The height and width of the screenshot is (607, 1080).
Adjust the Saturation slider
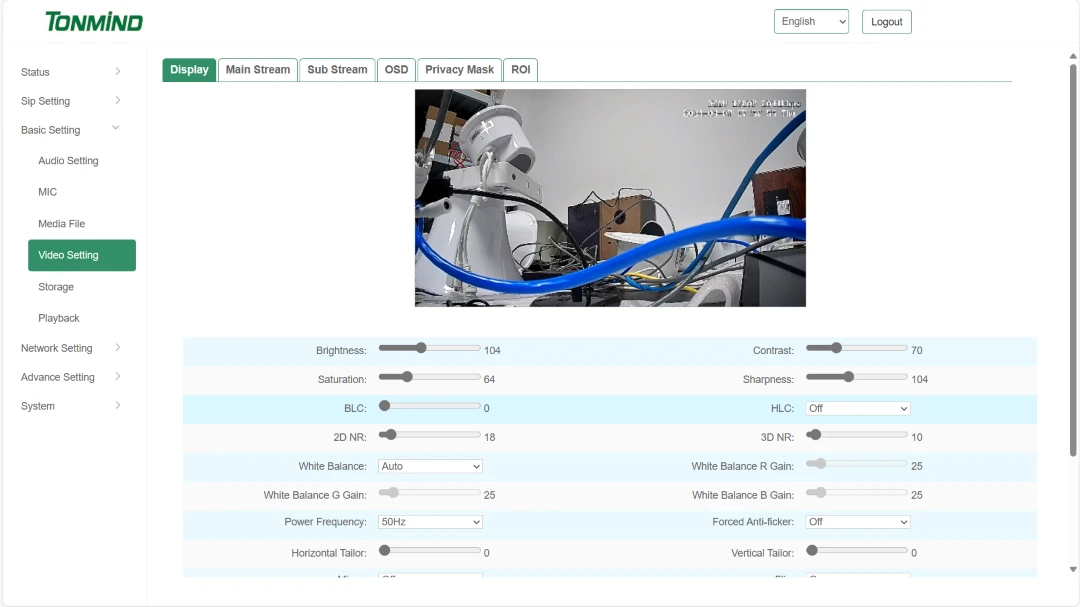click(429, 377)
